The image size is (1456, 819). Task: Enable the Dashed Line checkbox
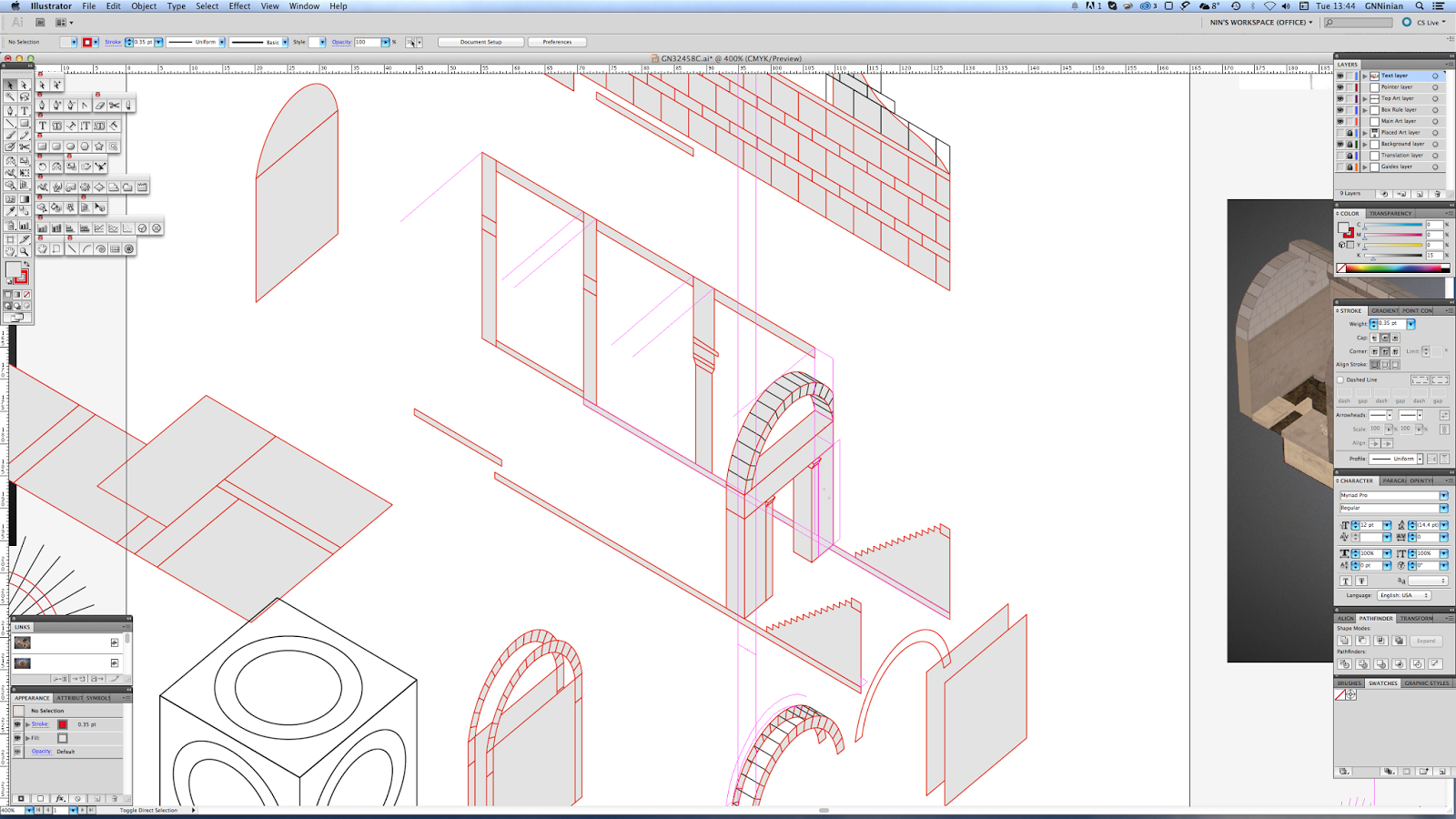[x=1340, y=379]
